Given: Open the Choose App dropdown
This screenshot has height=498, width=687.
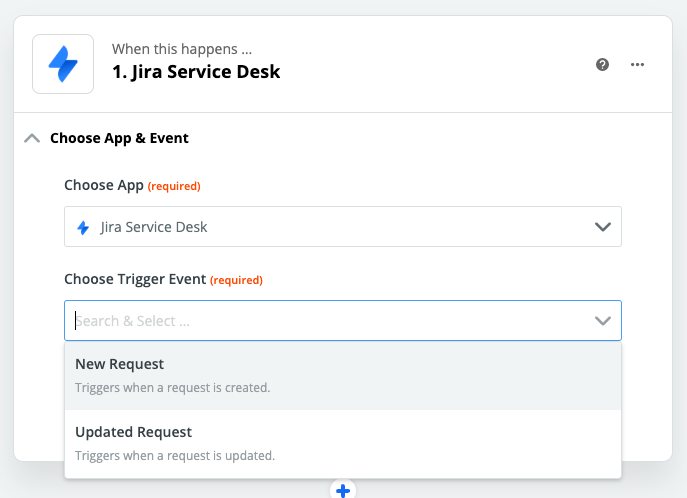Looking at the screenshot, I should coord(343,226).
